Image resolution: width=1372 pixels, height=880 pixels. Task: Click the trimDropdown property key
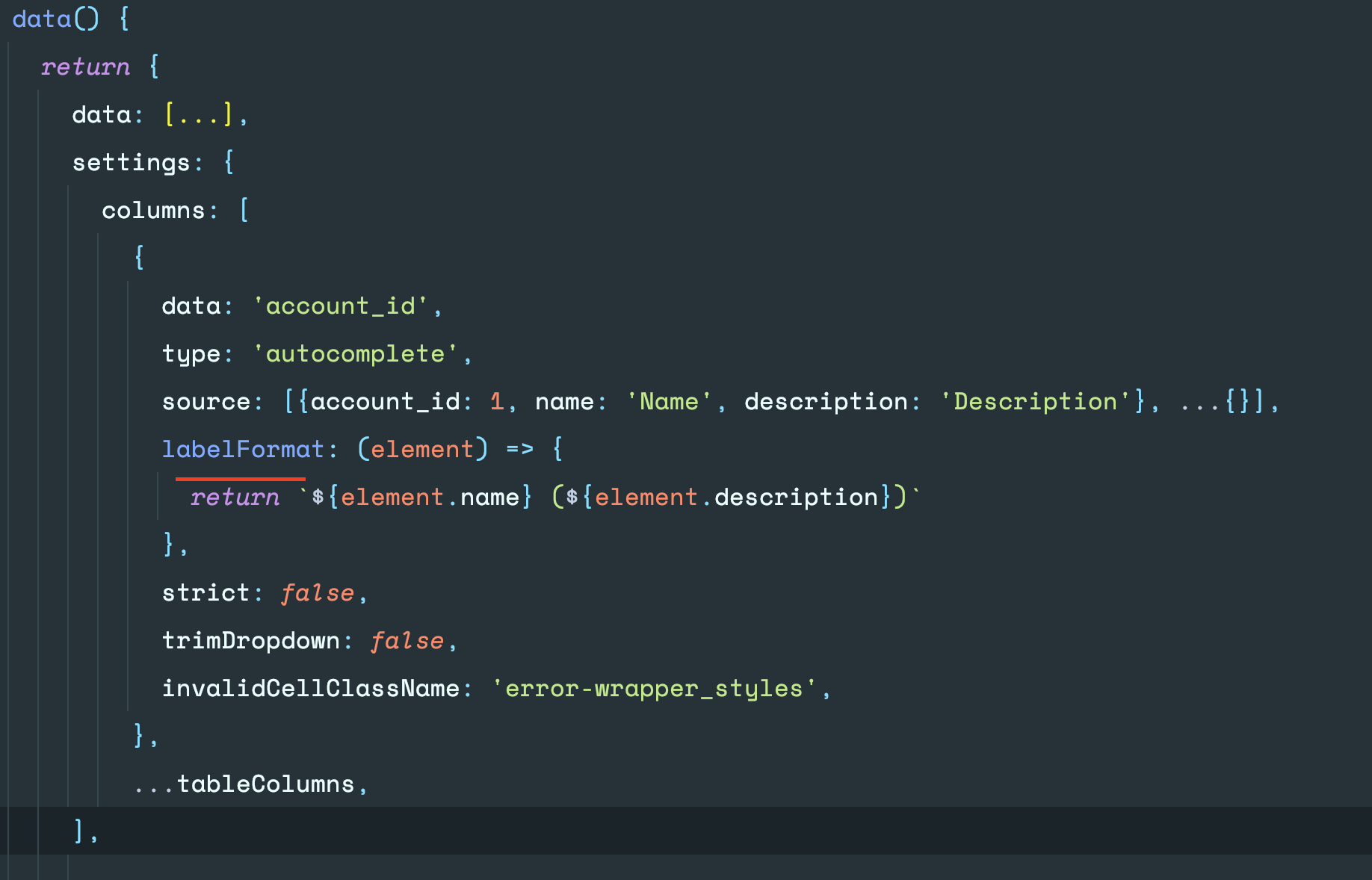250,640
